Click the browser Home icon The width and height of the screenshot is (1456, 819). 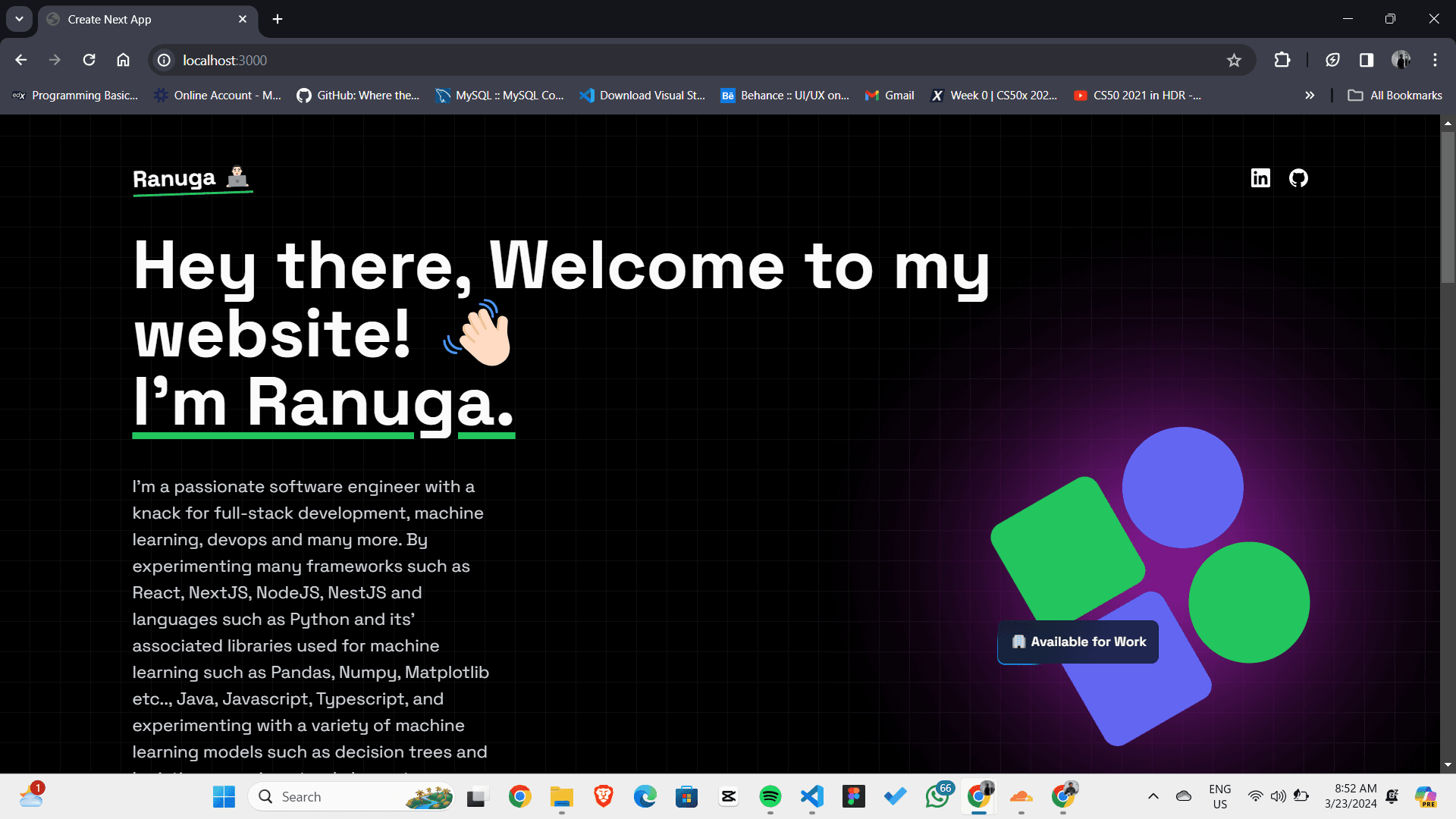pyautogui.click(x=123, y=60)
